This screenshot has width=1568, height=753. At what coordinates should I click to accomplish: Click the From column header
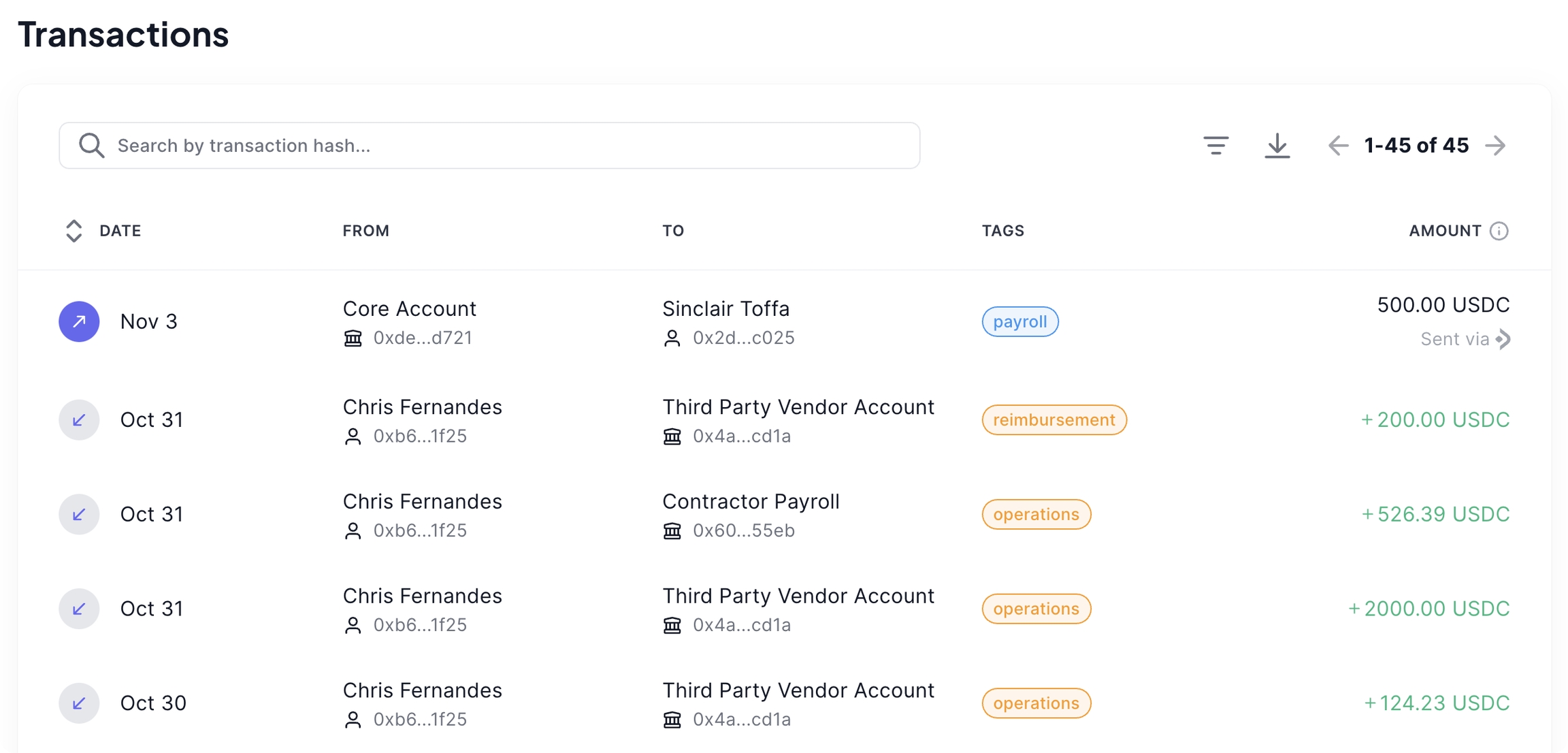pos(365,231)
